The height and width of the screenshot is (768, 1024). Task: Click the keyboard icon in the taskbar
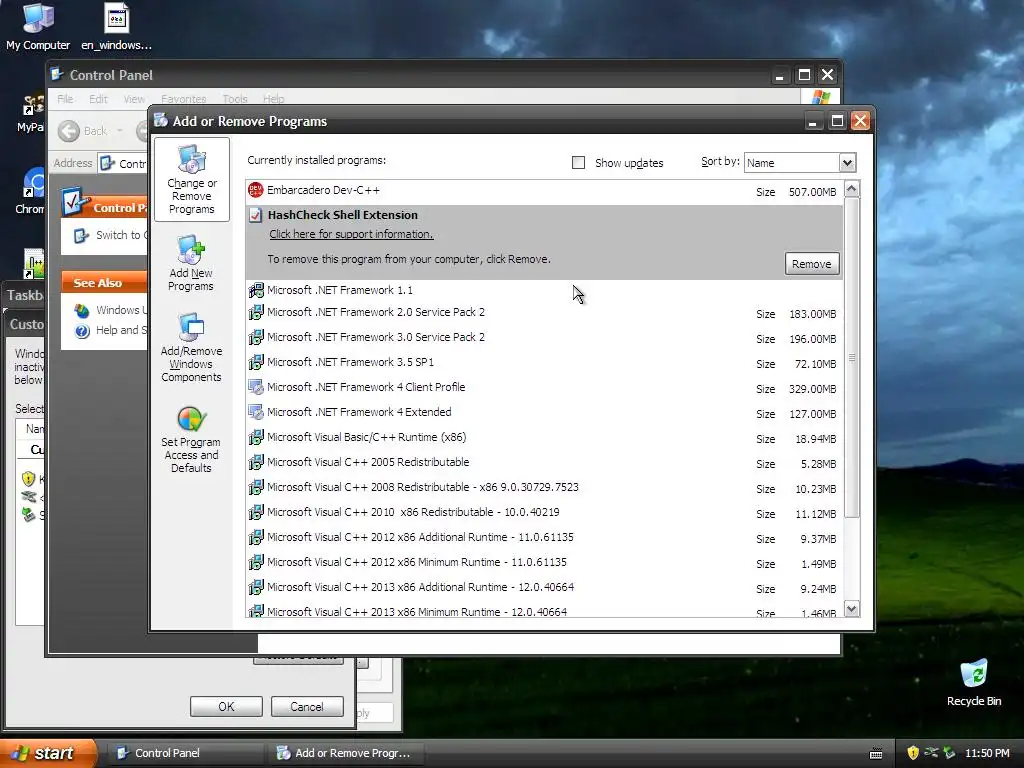coord(876,754)
